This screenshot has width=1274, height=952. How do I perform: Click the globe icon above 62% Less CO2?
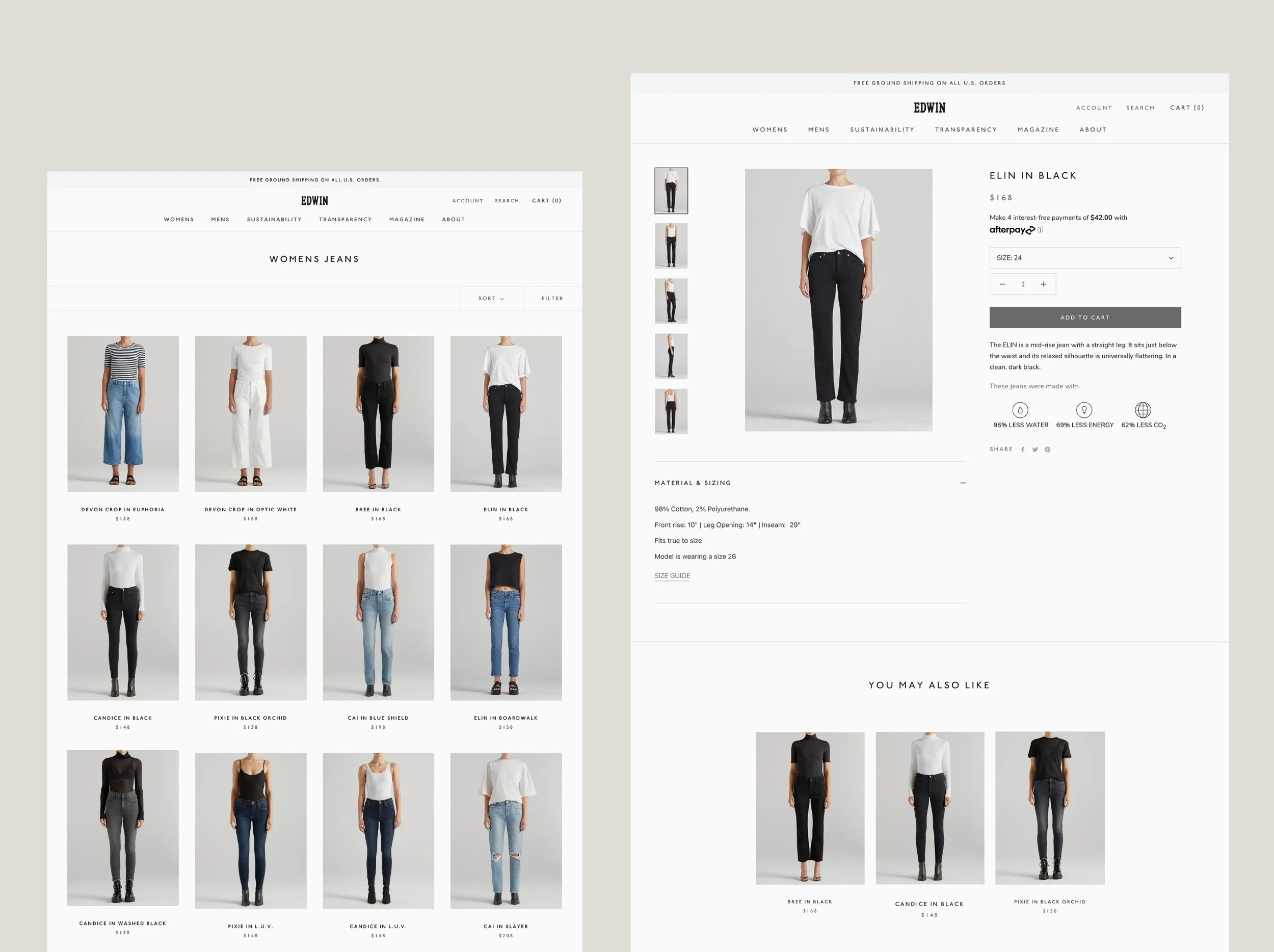click(1143, 410)
